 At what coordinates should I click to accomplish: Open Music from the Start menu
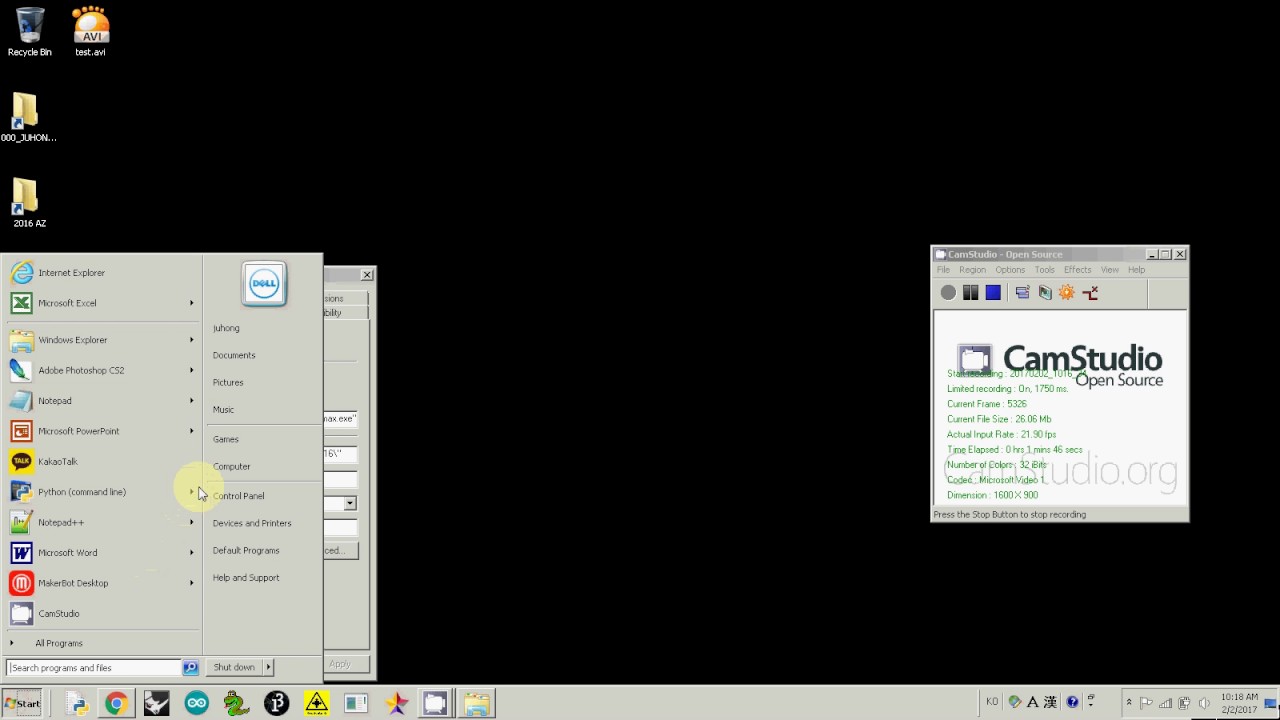pyautogui.click(x=223, y=409)
